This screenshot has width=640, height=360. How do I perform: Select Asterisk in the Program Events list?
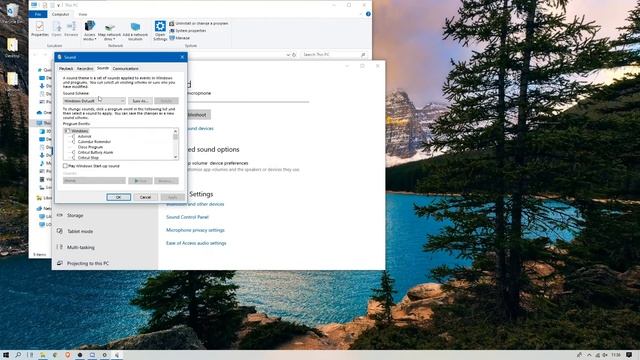tap(84, 136)
